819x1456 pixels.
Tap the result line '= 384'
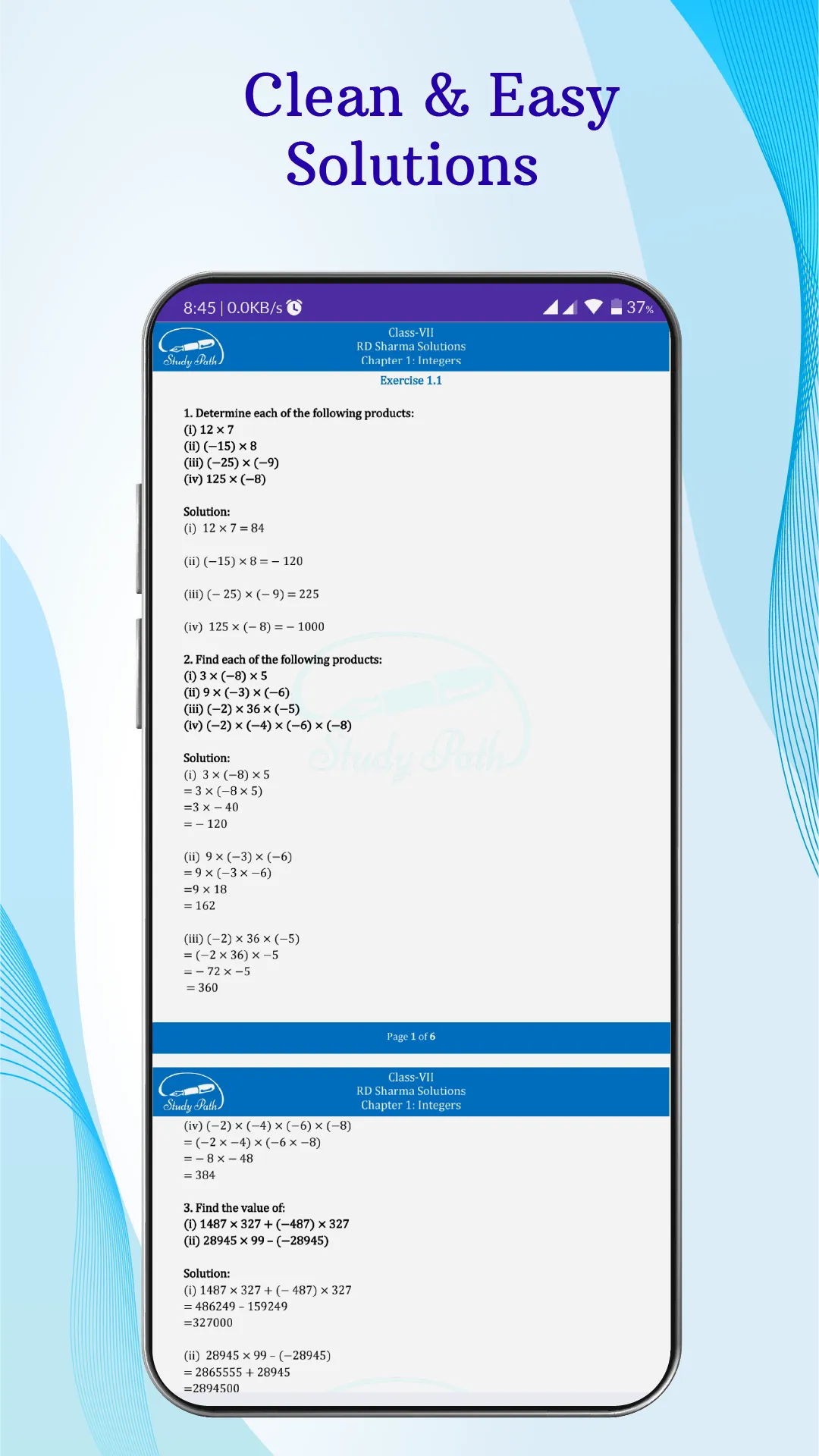pyautogui.click(x=199, y=1175)
